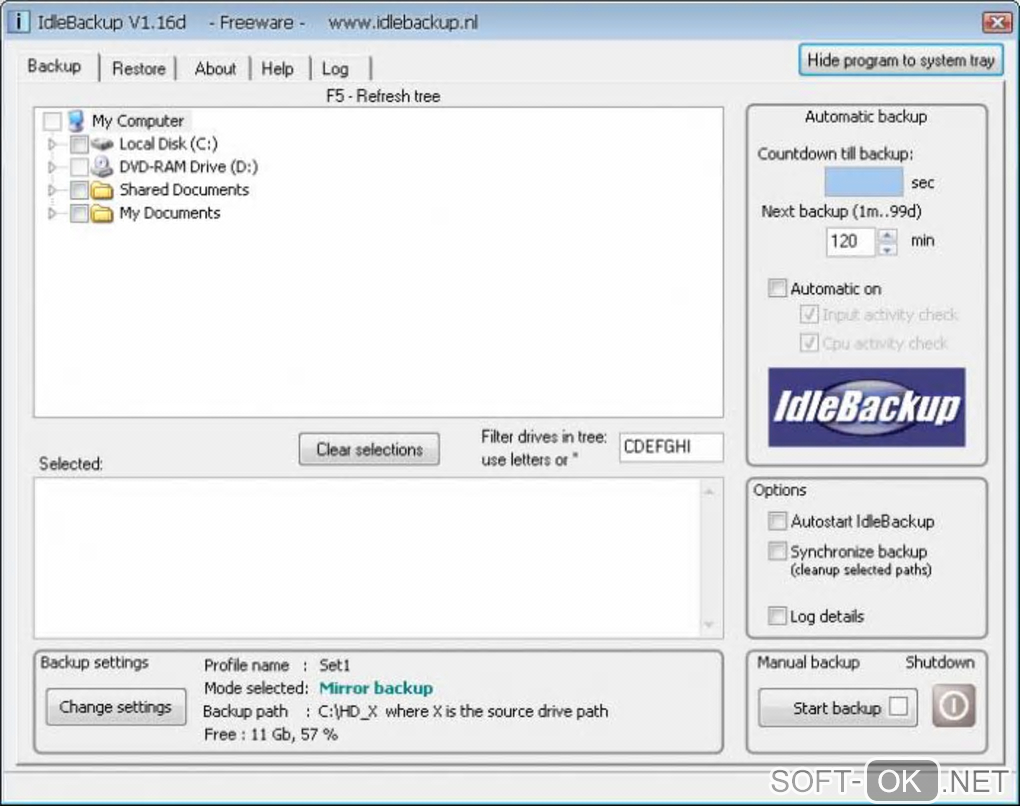Expand the Shared Documents tree node
The image size is (1020, 806).
pyautogui.click(x=53, y=190)
